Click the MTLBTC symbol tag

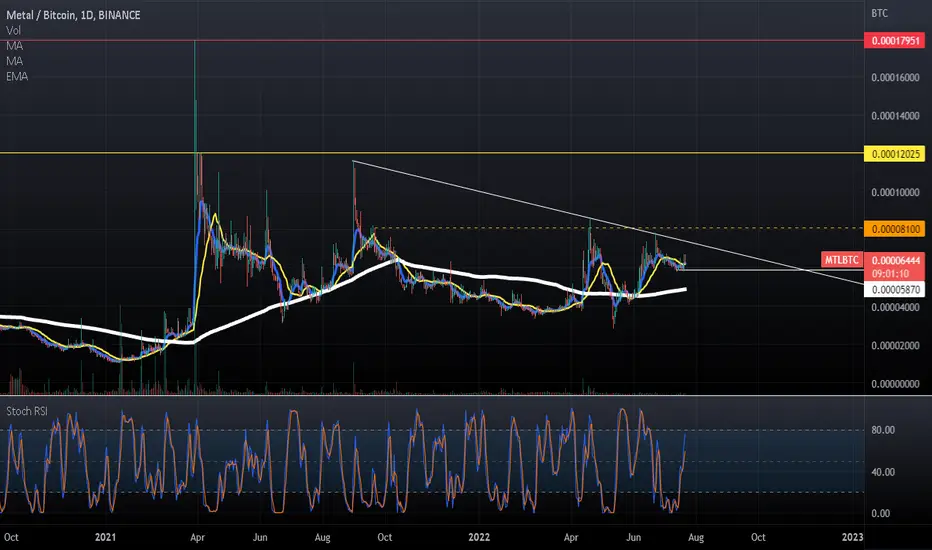click(x=841, y=260)
